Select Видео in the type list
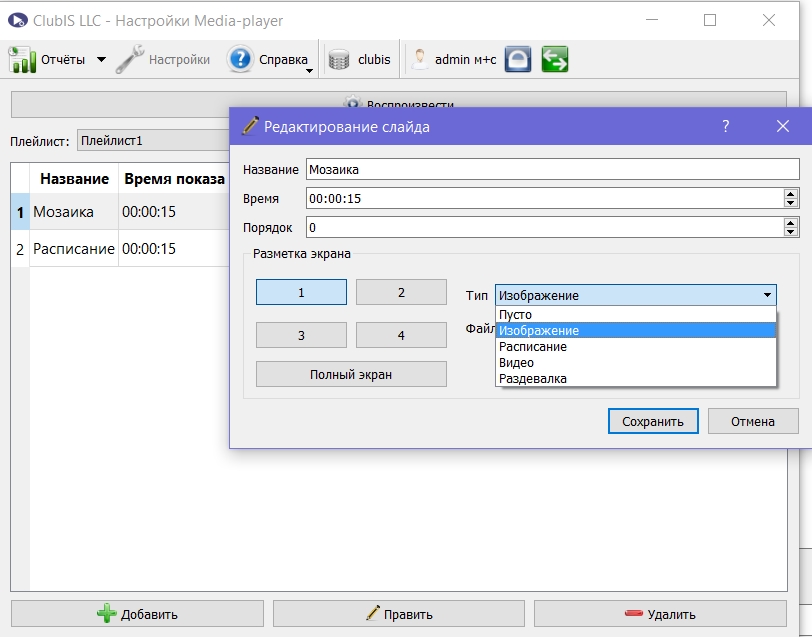The image size is (812, 637). pos(636,363)
